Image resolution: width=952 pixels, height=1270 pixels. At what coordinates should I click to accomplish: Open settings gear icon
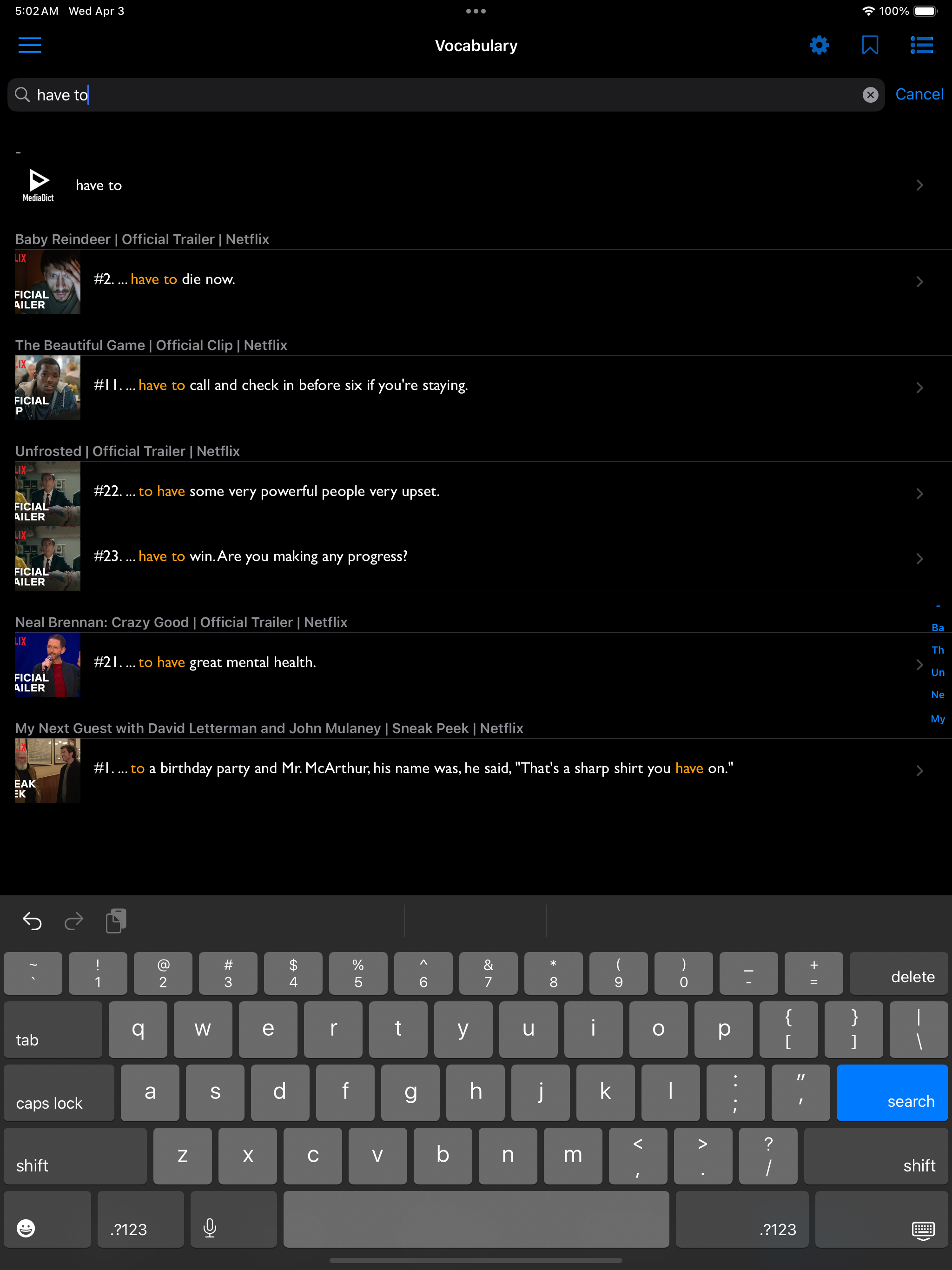(819, 46)
